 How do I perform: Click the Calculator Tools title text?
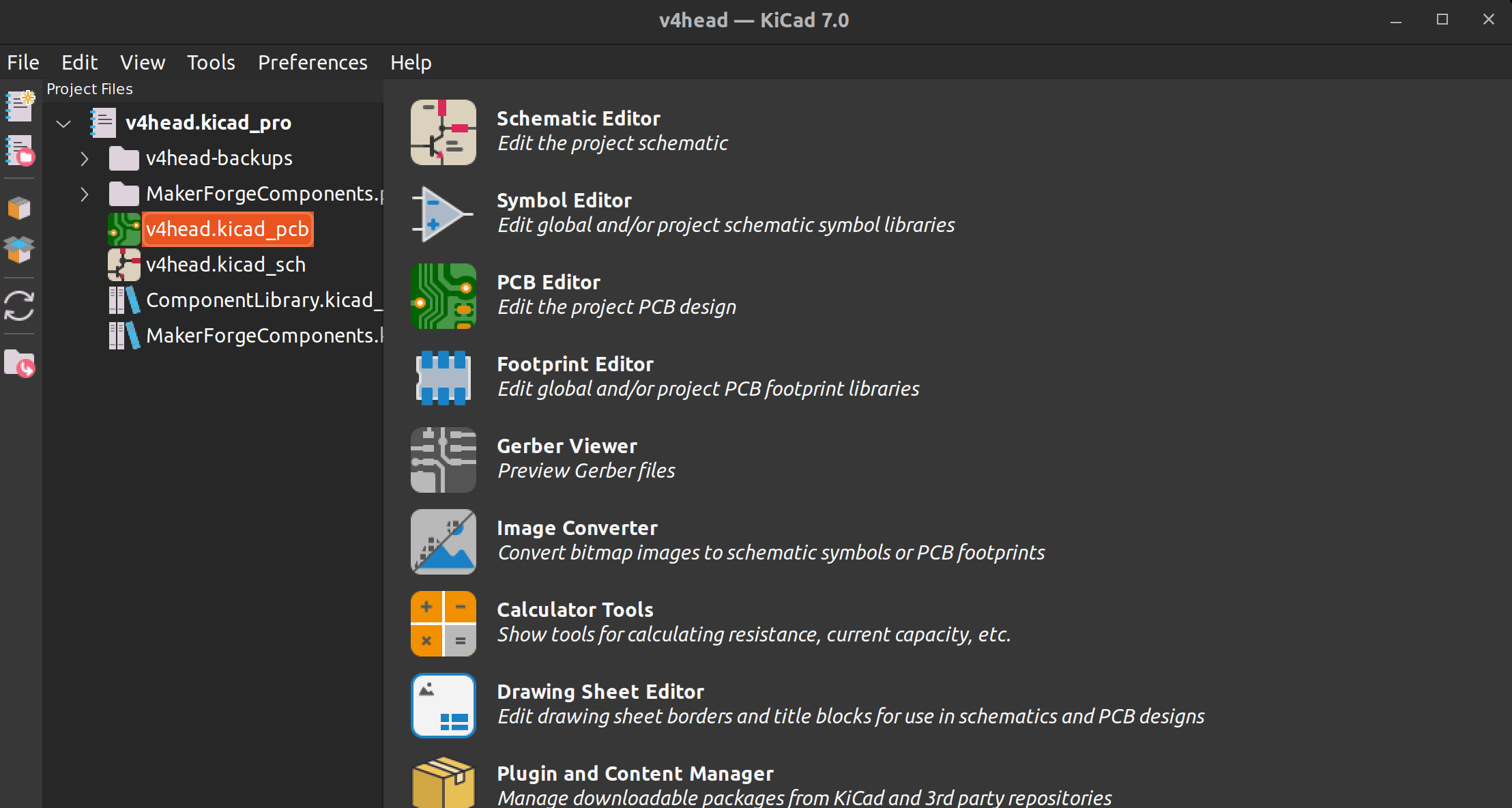click(575, 610)
